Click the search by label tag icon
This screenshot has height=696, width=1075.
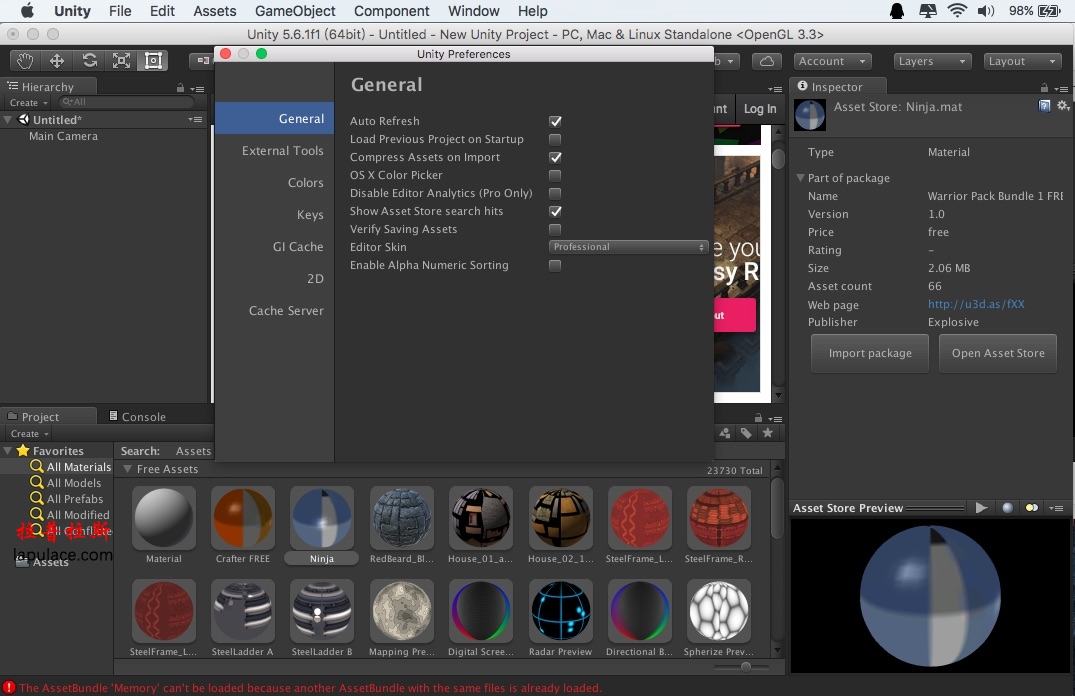point(746,433)
